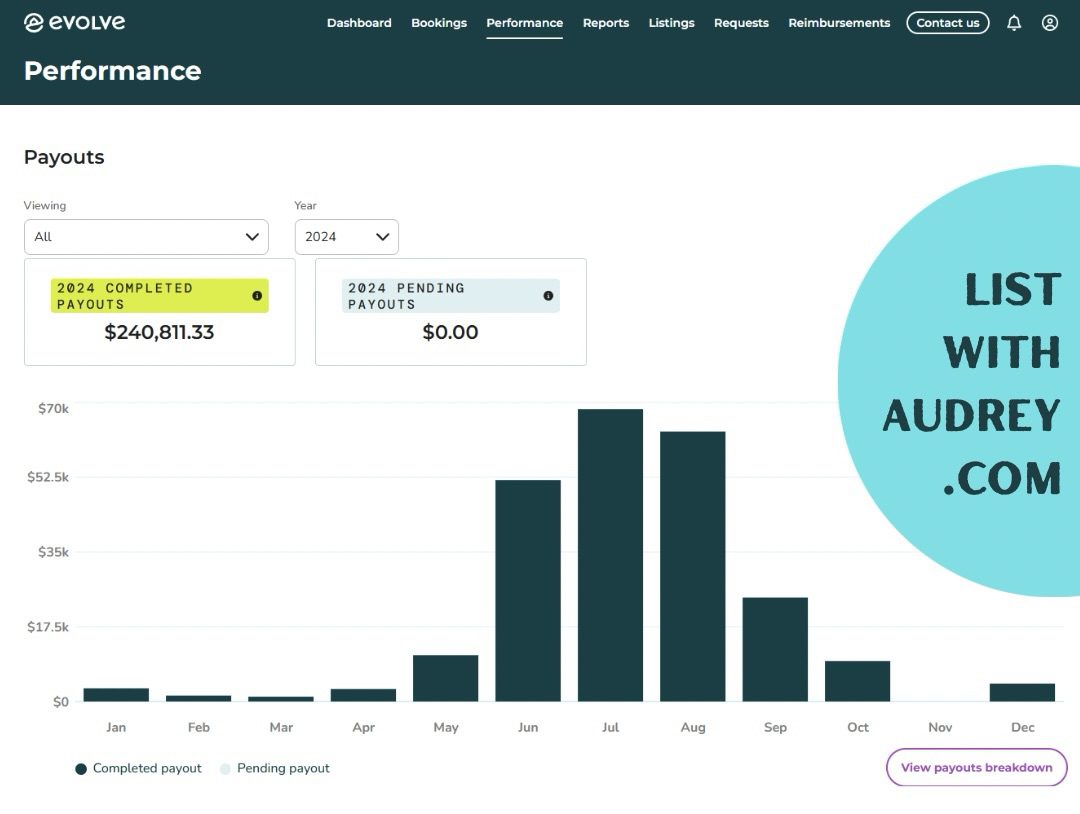Toggle Pending payout legend item

click(x=275, y=769)
